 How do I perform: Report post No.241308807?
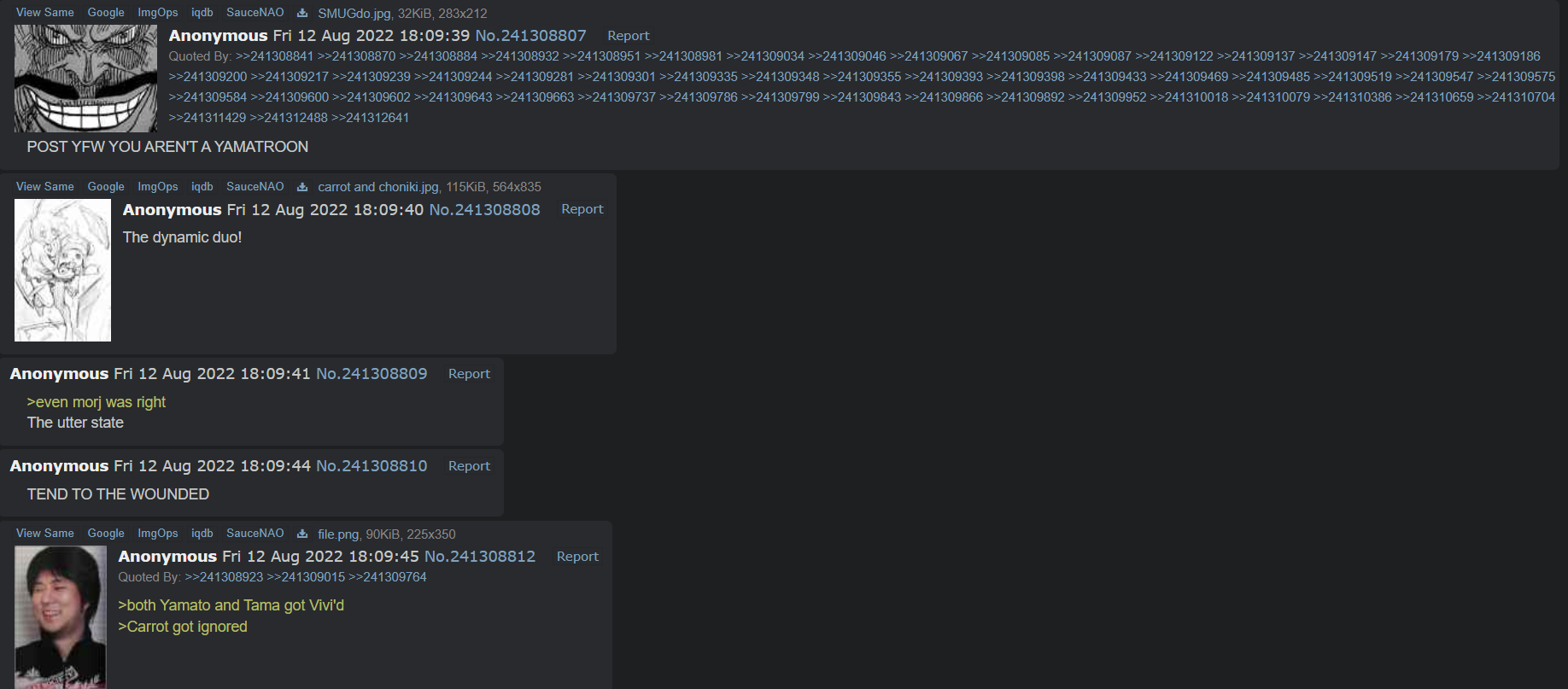(x=629, y=36)
